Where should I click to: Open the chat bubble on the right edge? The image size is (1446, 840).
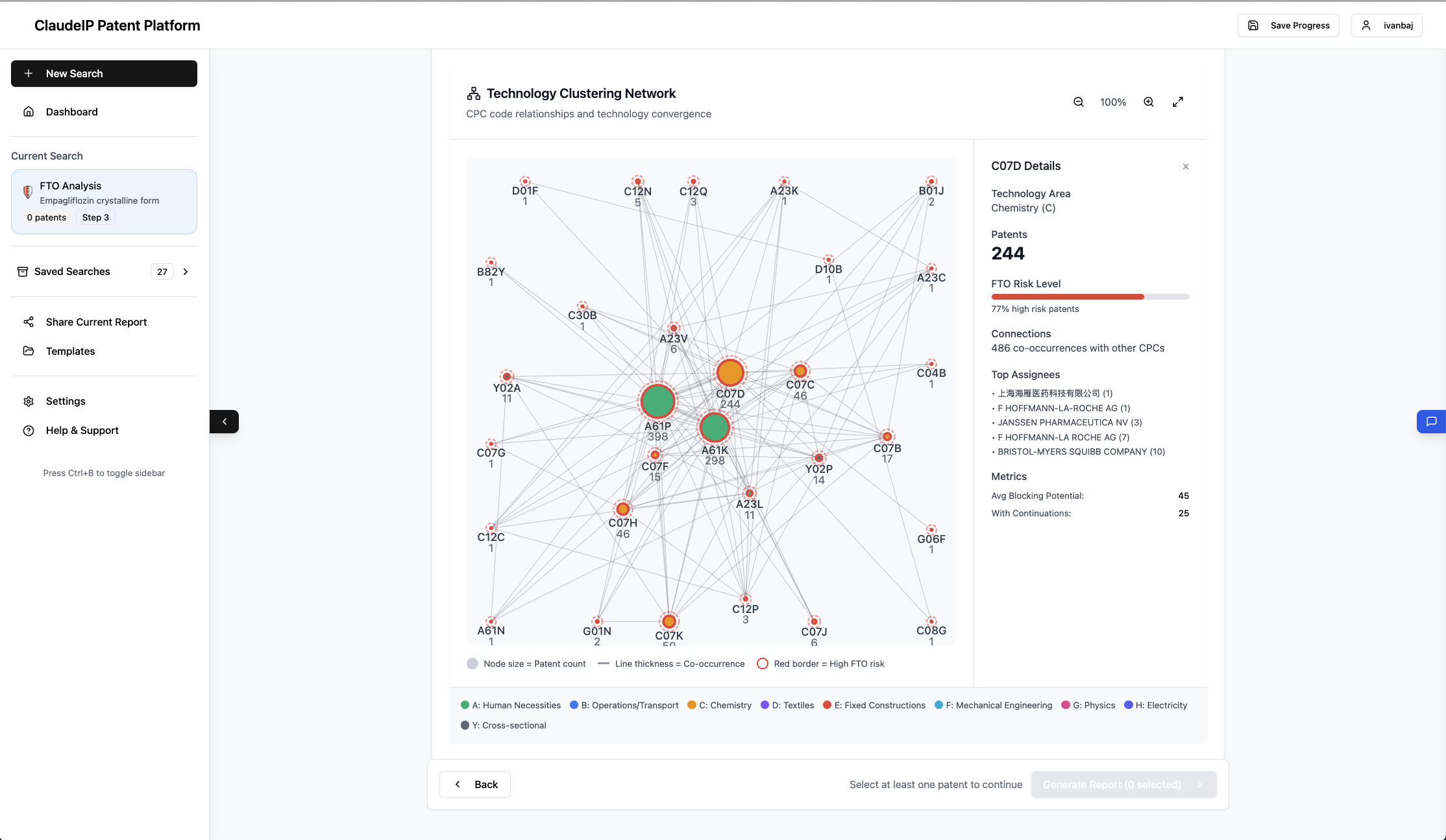point(1430,421)
